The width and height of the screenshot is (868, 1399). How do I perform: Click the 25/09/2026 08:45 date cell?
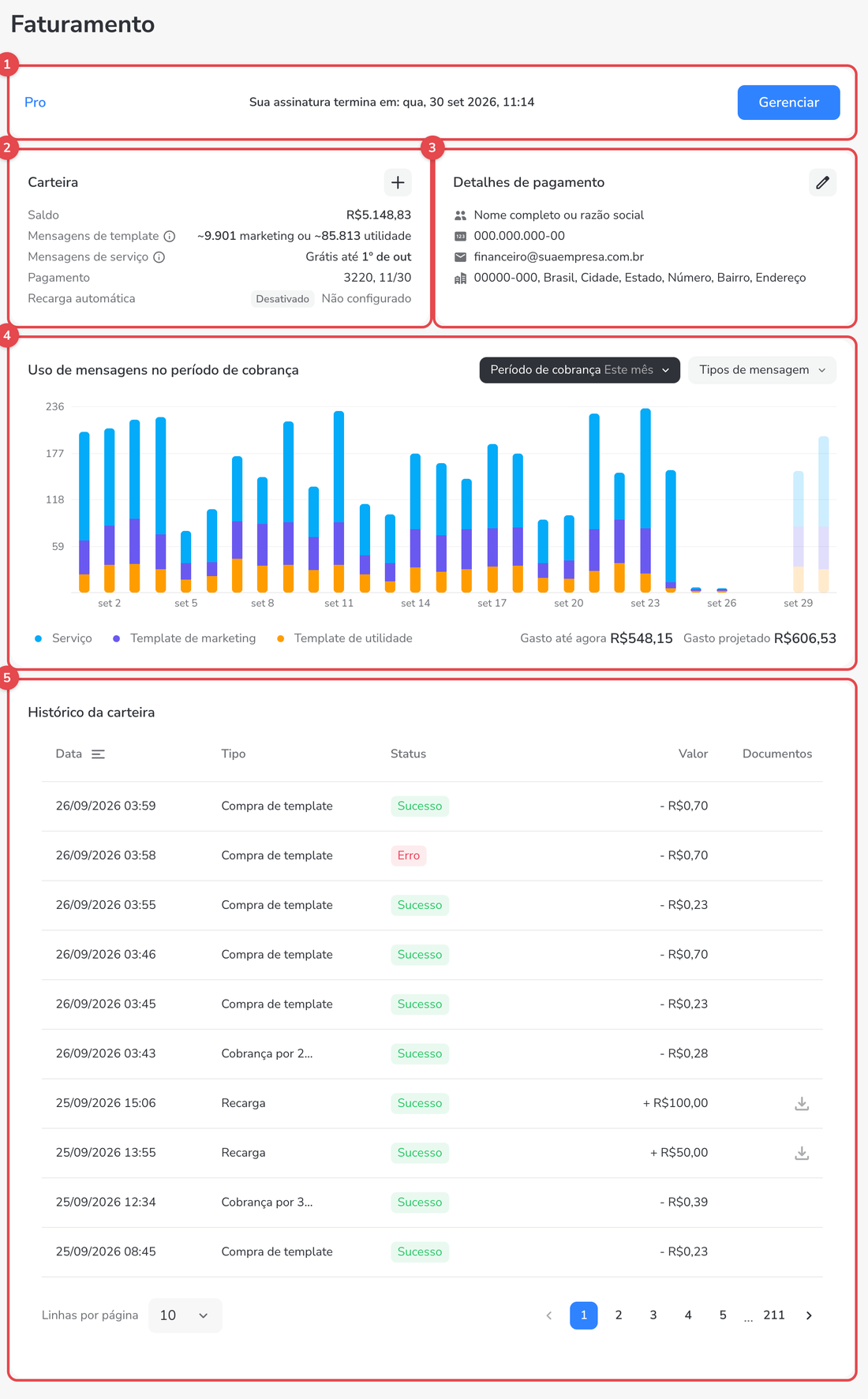click(106, 1252)
